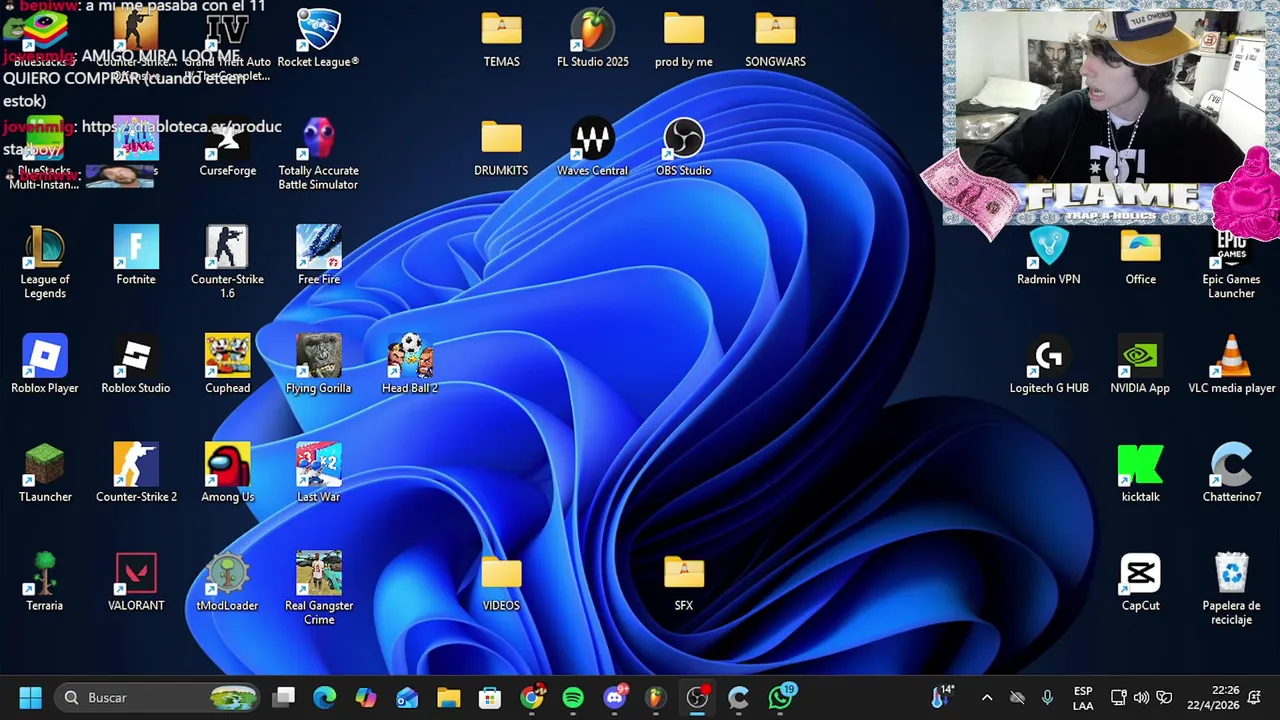
Task: Switch to Google Chrome on the taskbar
Action: [x=532, y=697]
